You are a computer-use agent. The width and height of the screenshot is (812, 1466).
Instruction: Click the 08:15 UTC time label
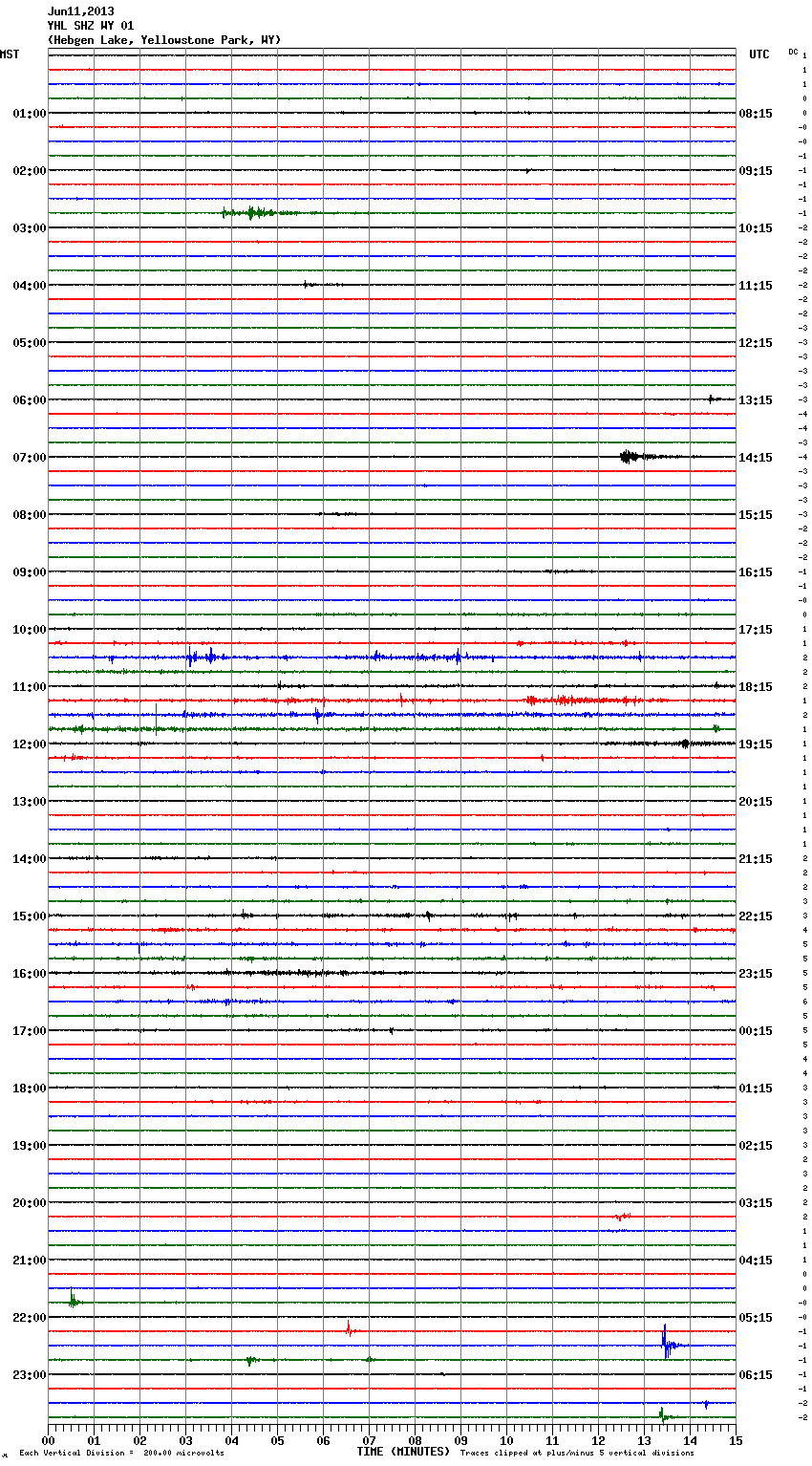click(x=756, y=114)
